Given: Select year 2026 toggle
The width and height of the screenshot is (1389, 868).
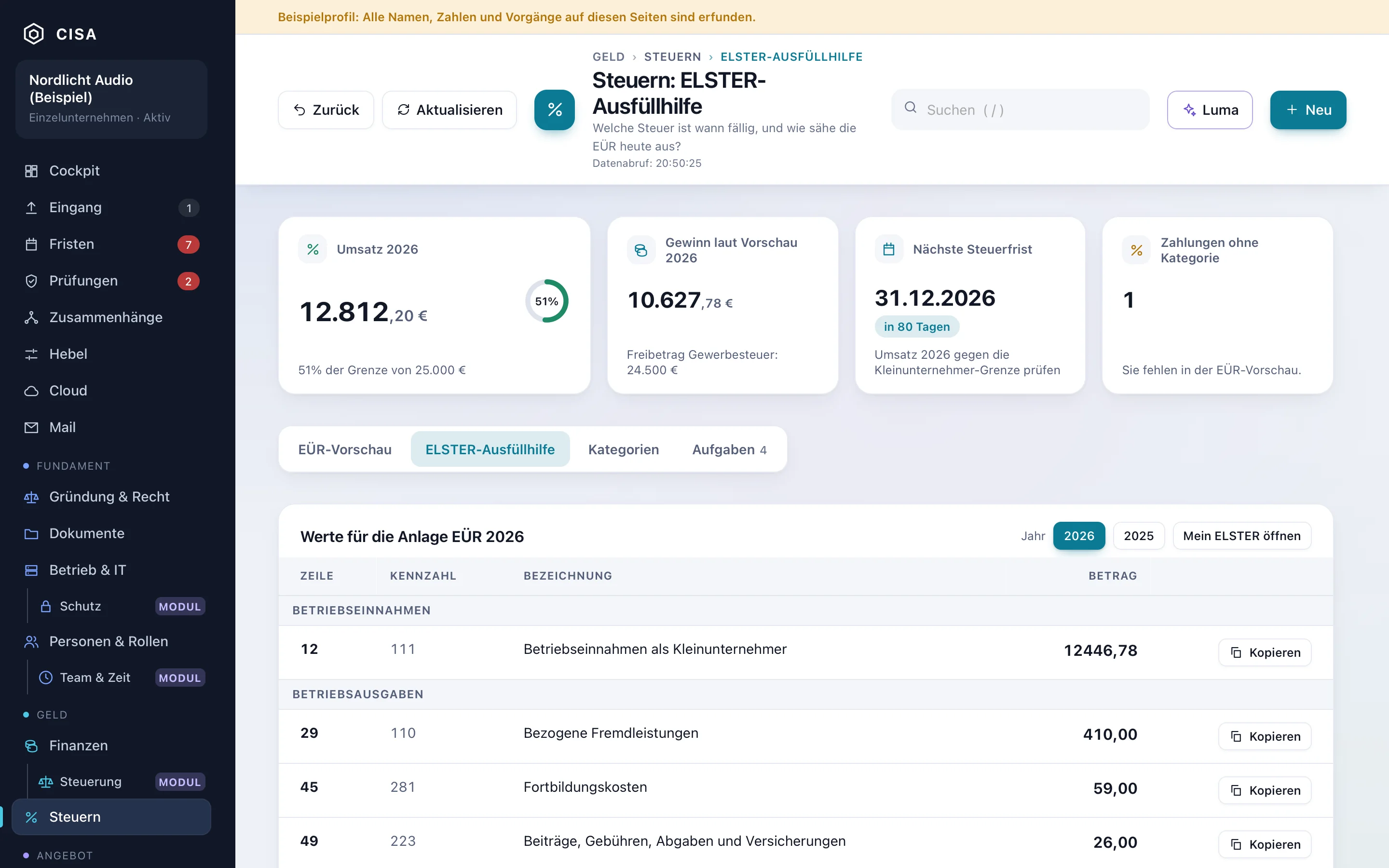Looking at the screenshot, I should click(x=1078, y=536).
